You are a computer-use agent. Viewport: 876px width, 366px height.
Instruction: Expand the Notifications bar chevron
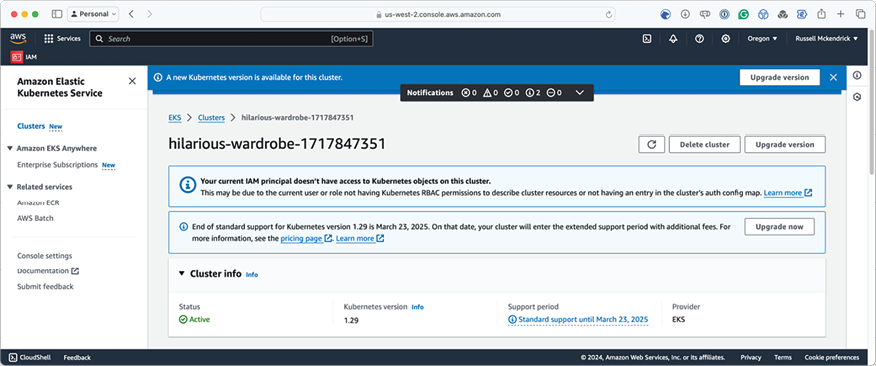coord(579,93)
